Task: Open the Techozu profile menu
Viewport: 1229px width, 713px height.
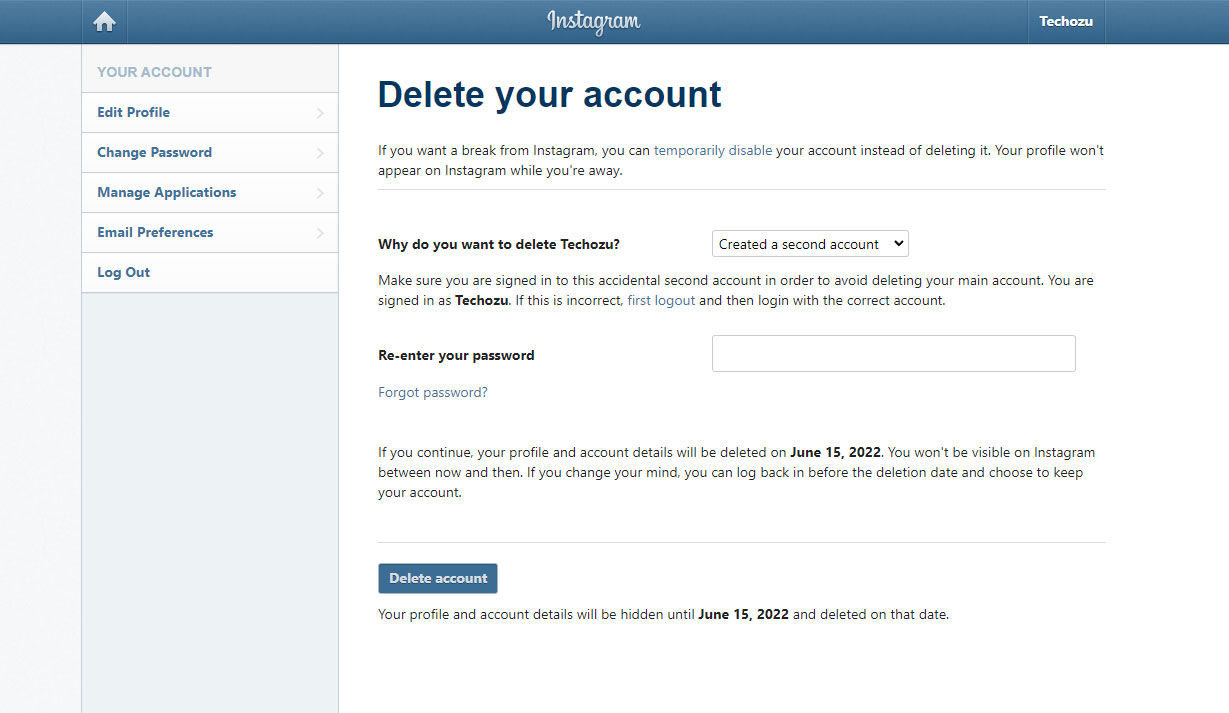Action: click(1065, 21)
